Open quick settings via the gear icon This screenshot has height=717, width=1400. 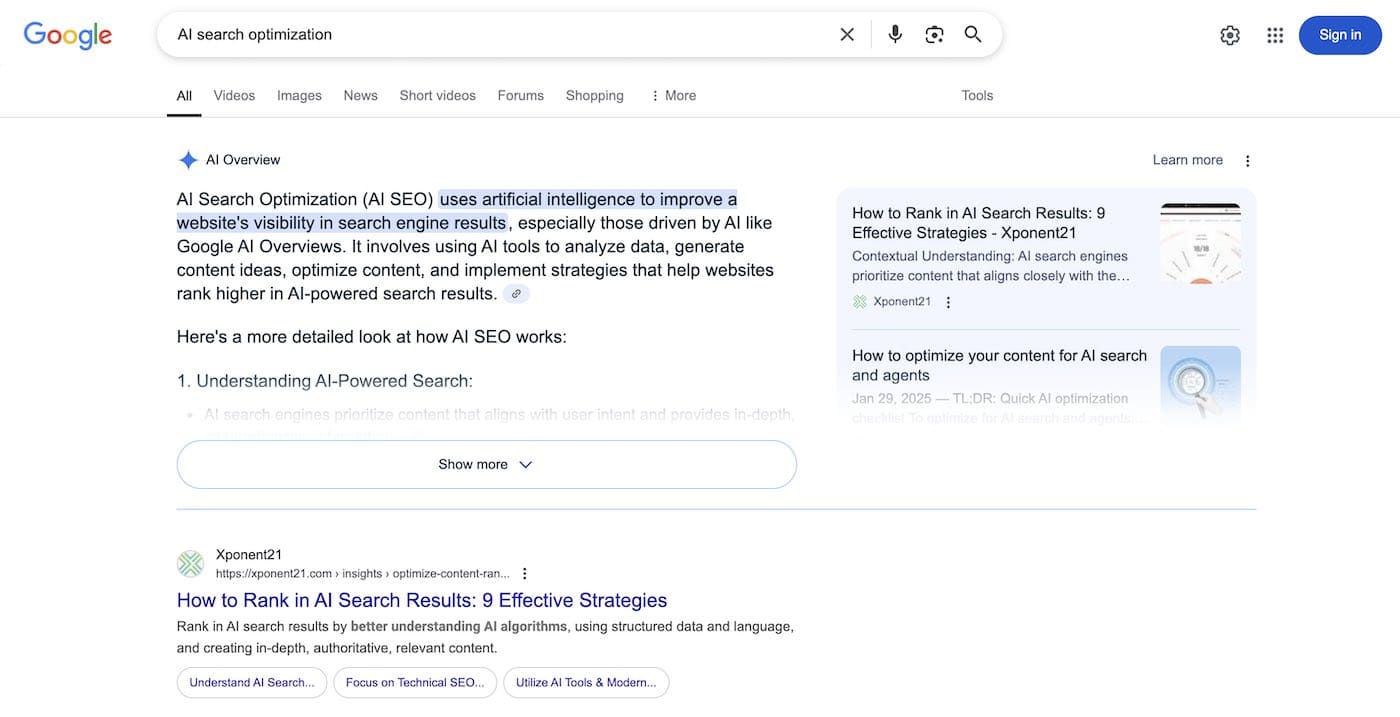pos(1229,33)
